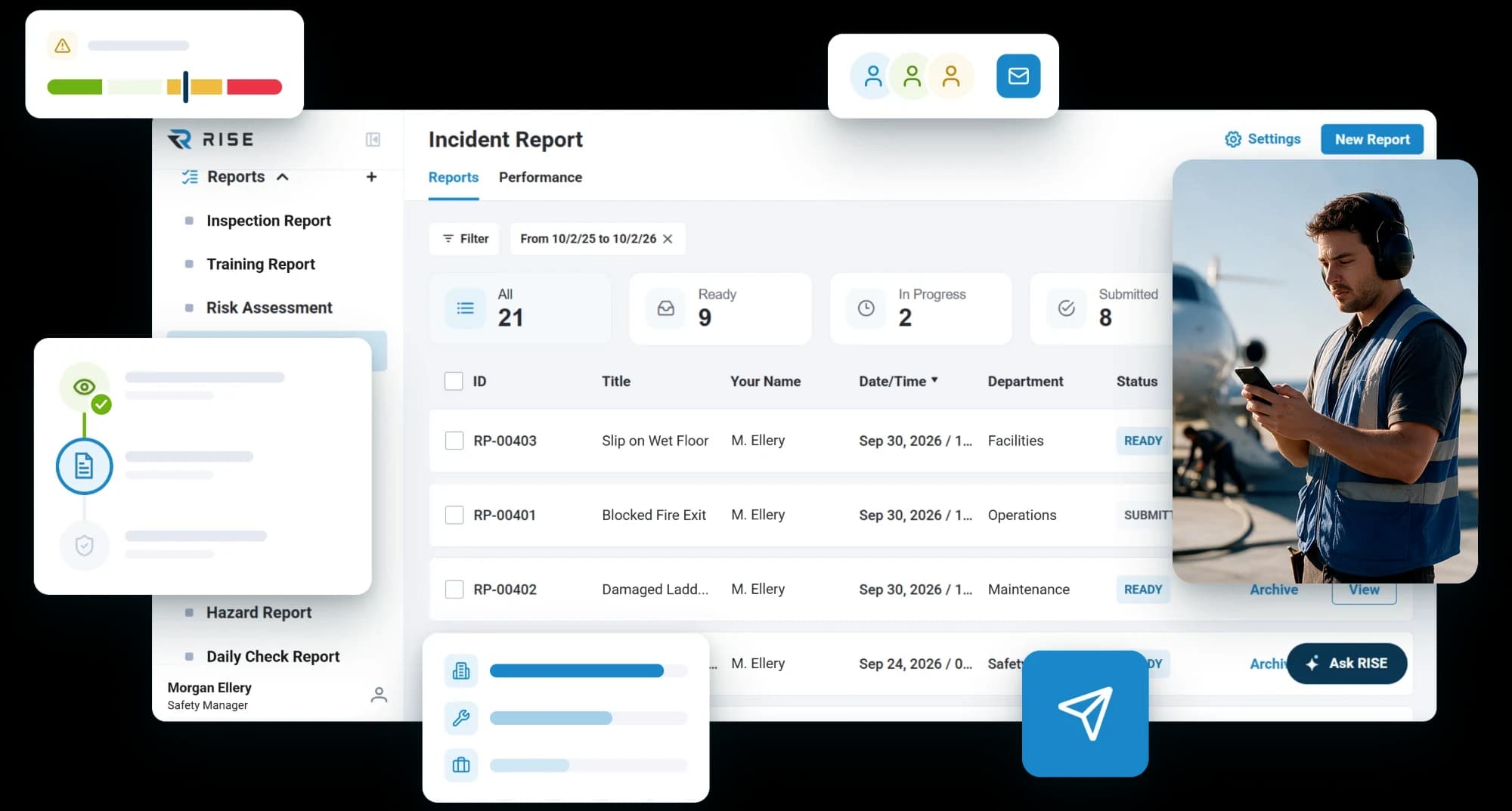Archive the RP-00402 report
The height and width of the screenshot is (811, 1512).
coord(1274,590)
